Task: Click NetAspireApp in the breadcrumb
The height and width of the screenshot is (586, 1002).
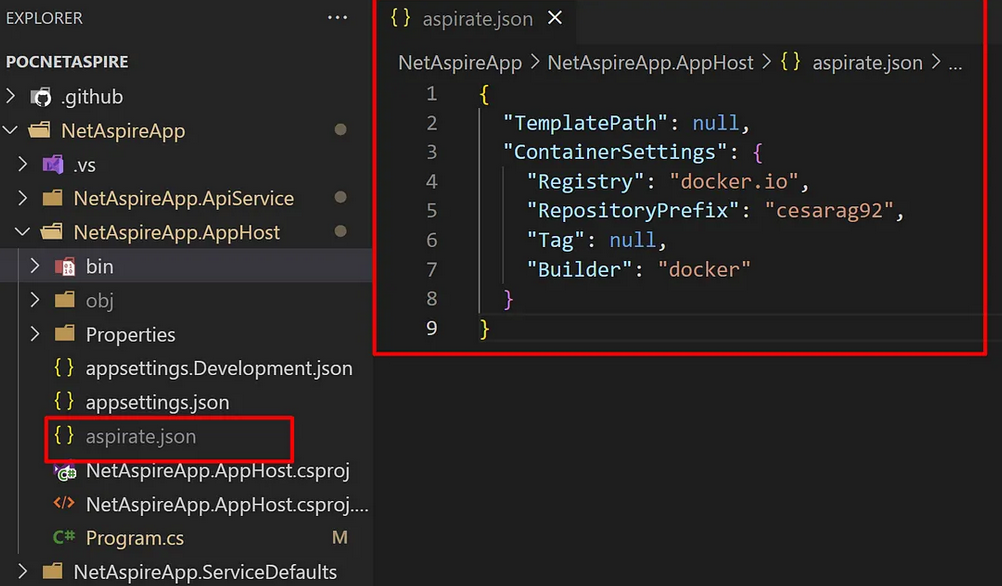Action: [x=460, y=63]
